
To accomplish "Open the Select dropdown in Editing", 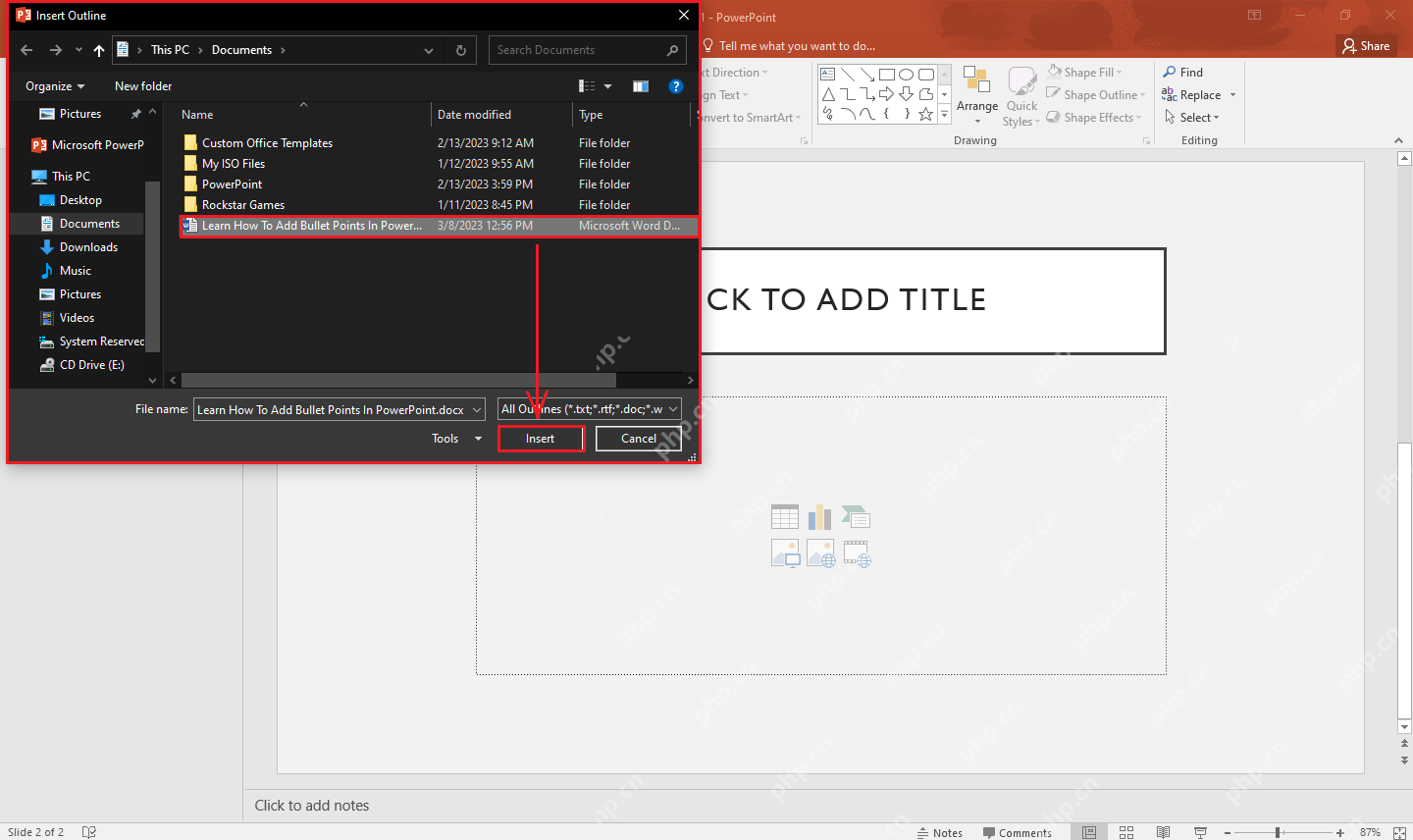I will (x=1191, y=118).
